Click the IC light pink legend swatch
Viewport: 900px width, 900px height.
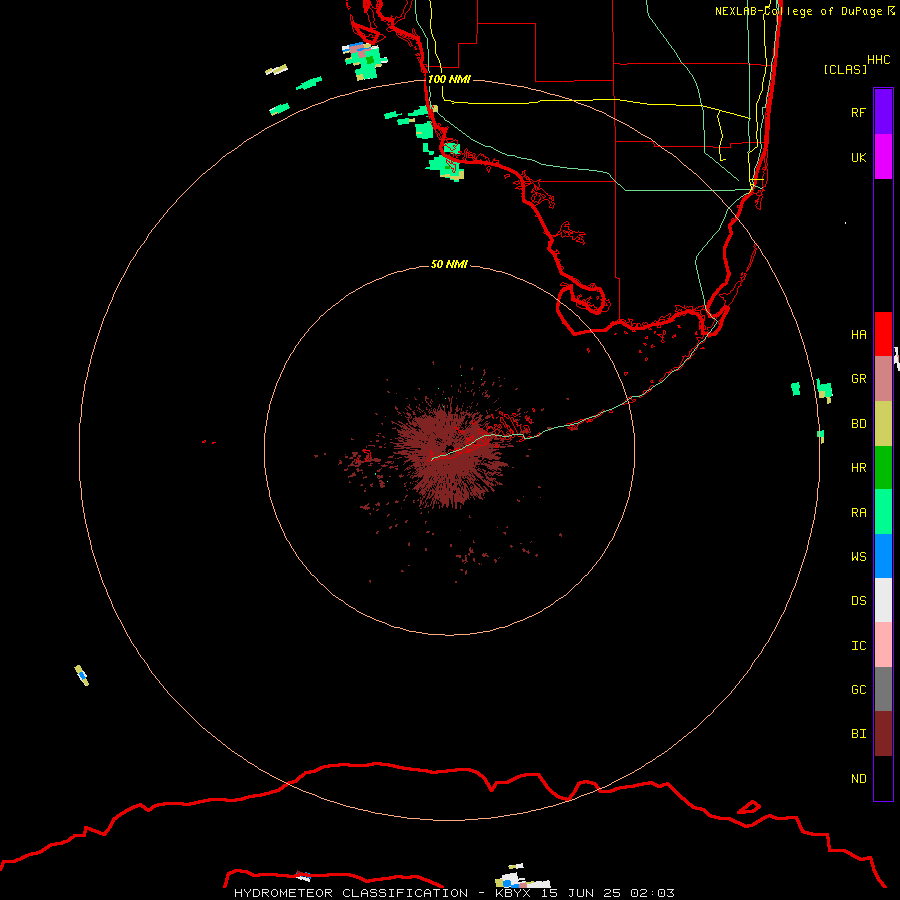pos(883,645)
